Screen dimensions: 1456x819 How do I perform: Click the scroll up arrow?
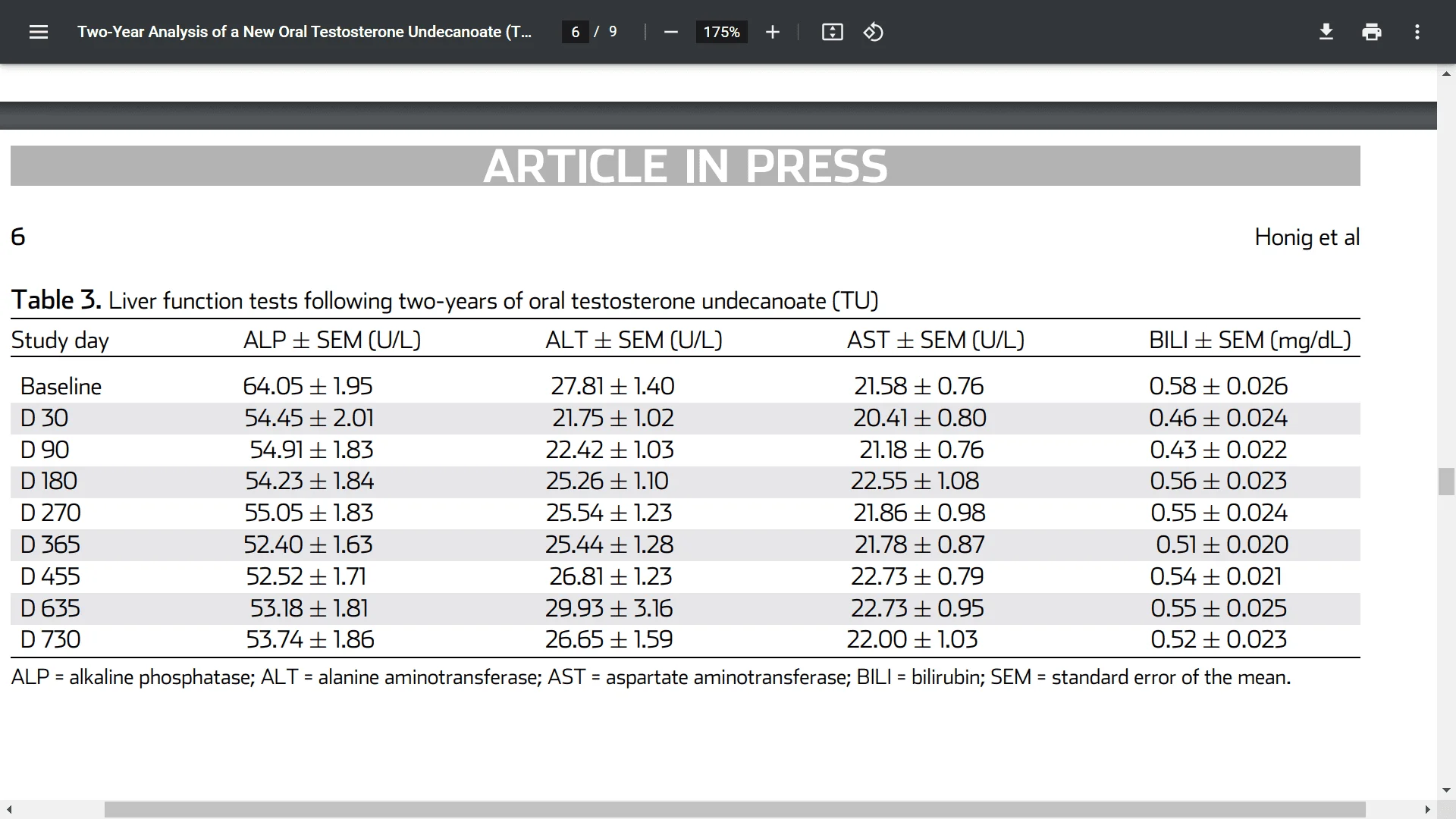coord(1446,74)
